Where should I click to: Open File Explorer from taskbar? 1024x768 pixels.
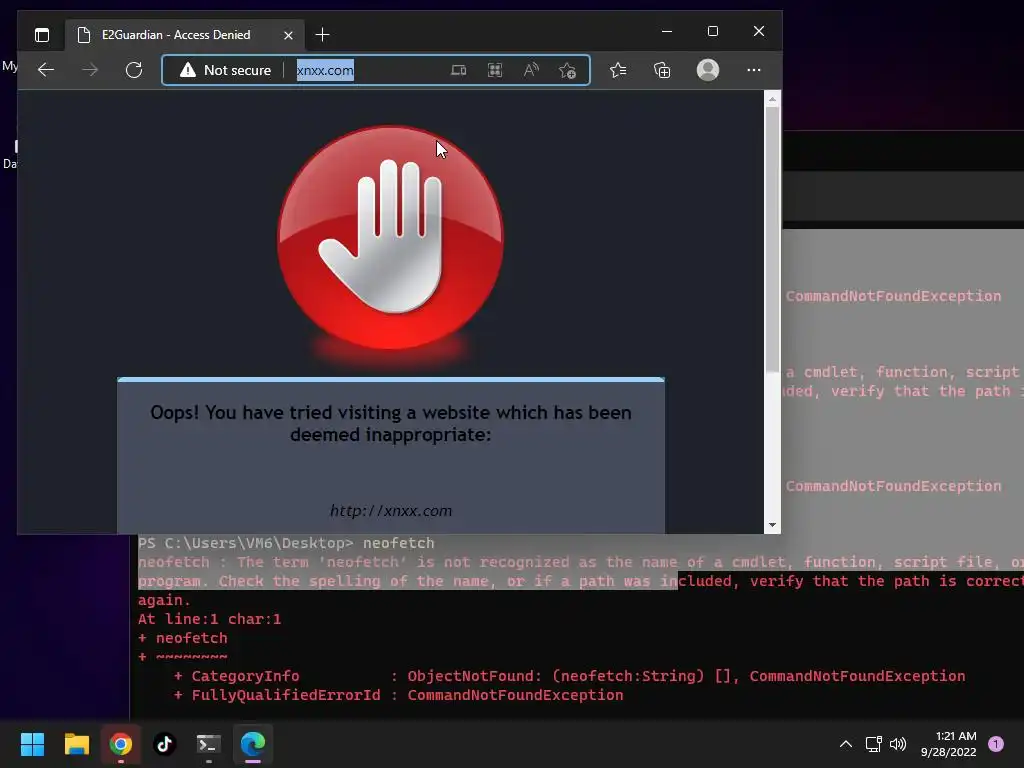click(76, 744)
